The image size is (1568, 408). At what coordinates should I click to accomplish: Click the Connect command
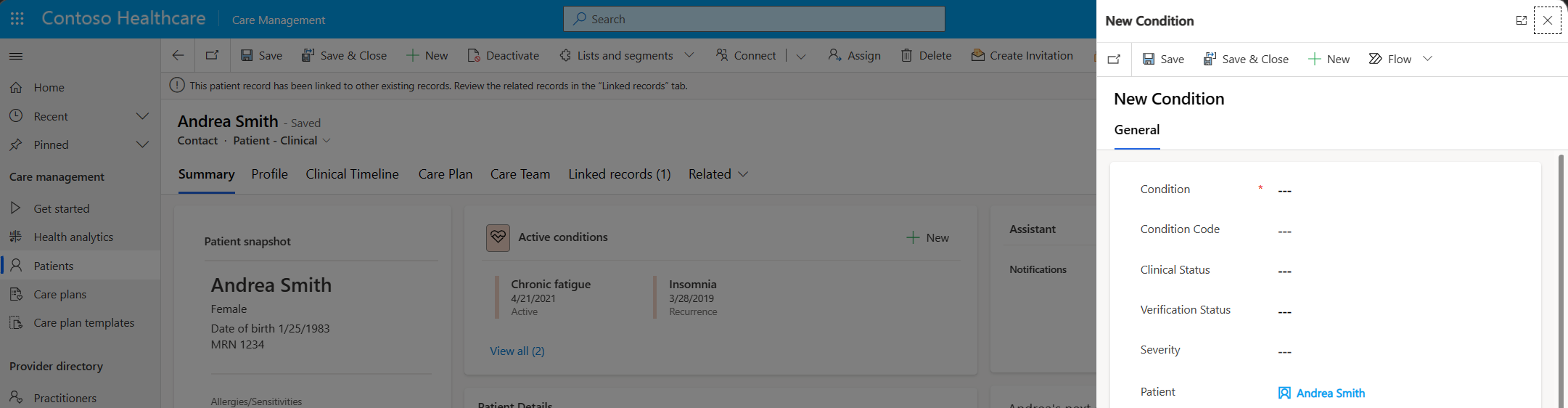coord(745,55)
